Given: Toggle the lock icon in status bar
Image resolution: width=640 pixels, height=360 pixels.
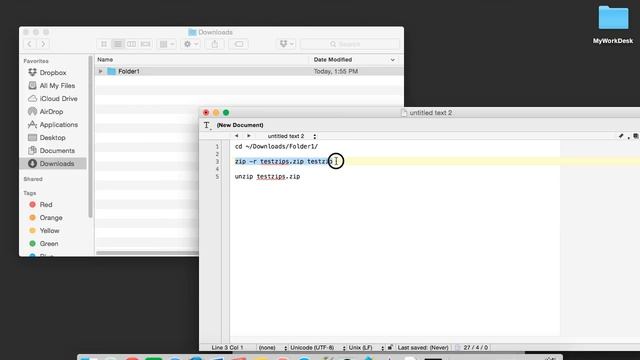Looking at the screenshot, I should point(390,348).
